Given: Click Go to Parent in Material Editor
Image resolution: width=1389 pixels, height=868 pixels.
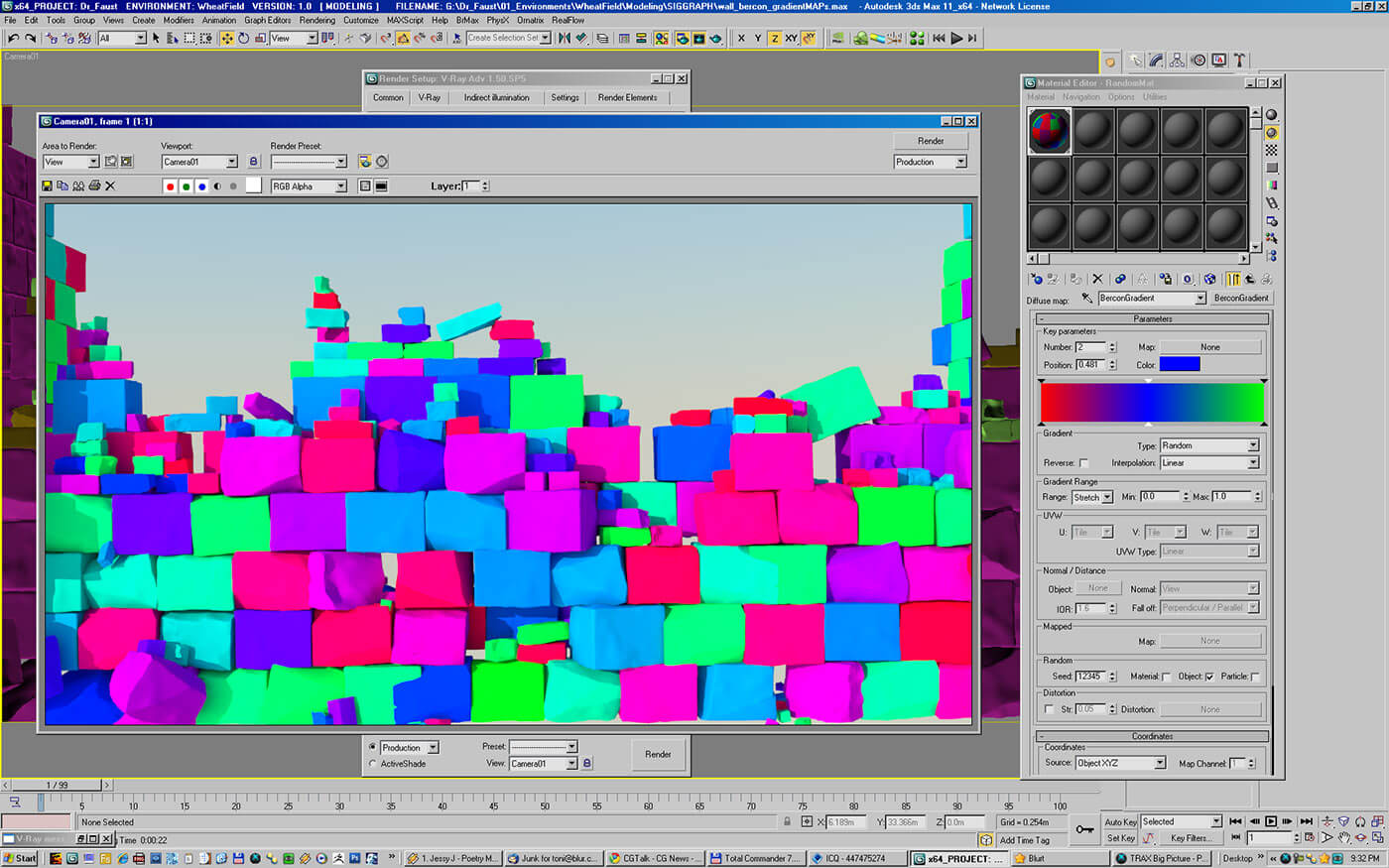Looking at the screenshot, I should [x=1249, y=279].
